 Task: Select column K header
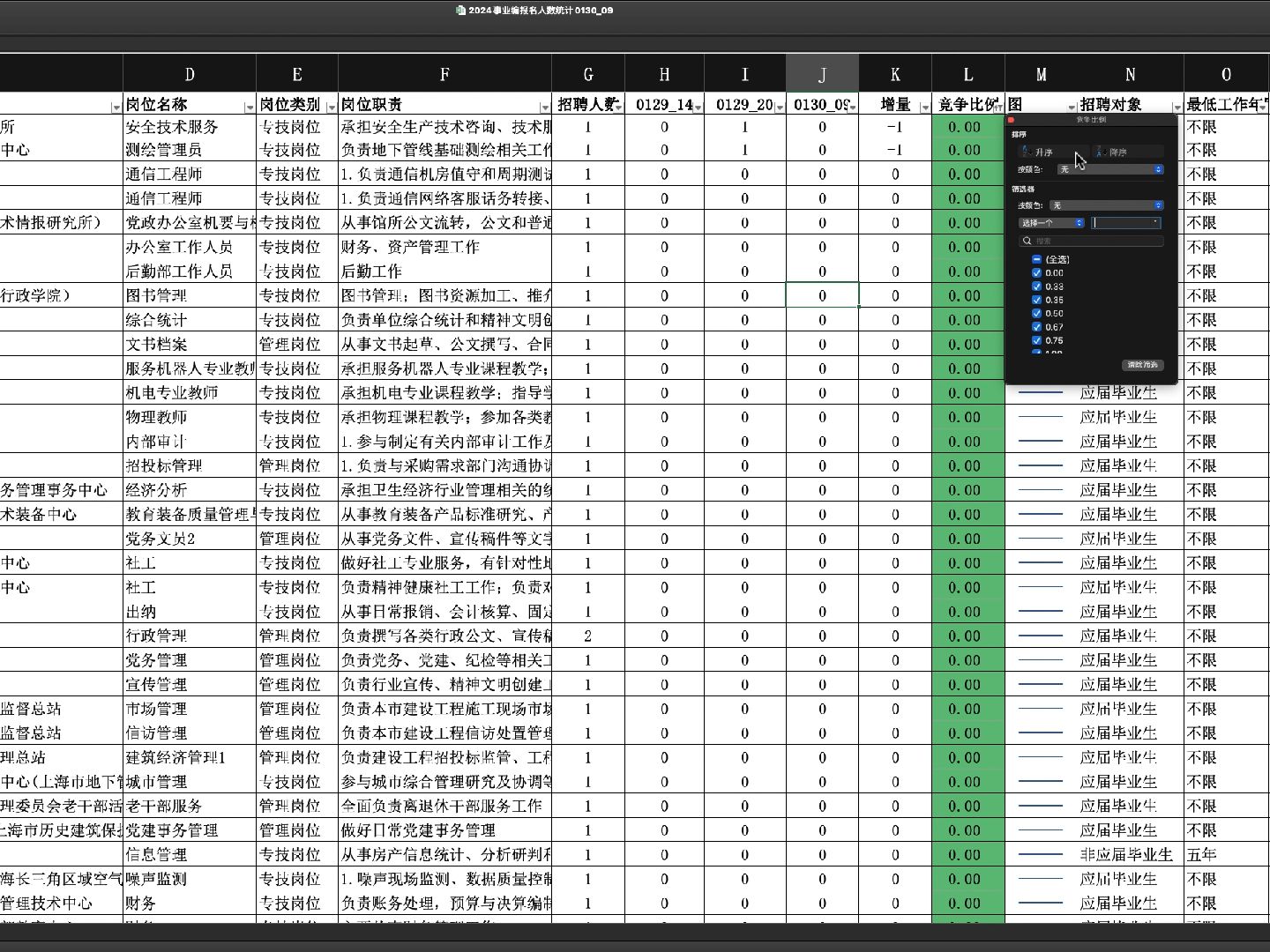(x=895, y=74)
